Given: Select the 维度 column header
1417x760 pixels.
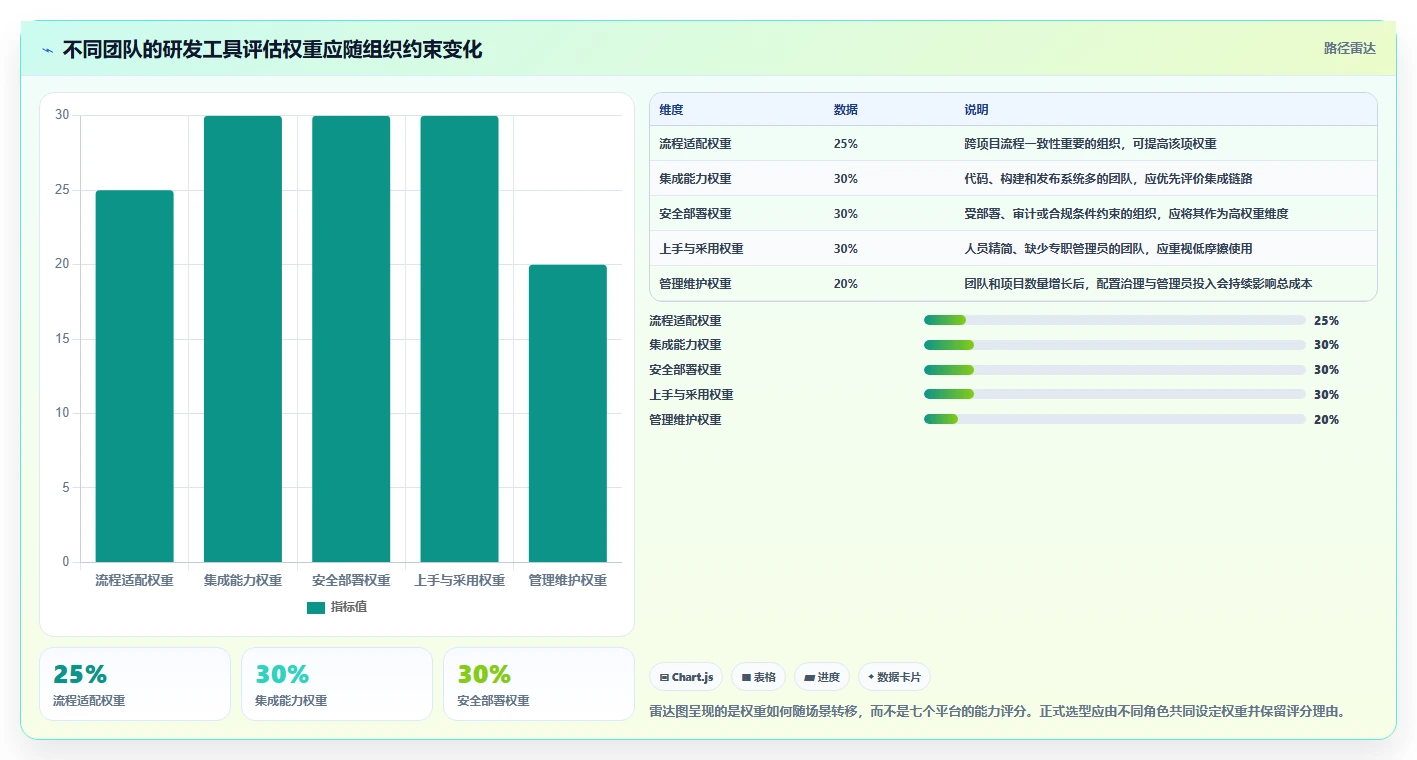Looking at the screenshot, I should point(671,110).
